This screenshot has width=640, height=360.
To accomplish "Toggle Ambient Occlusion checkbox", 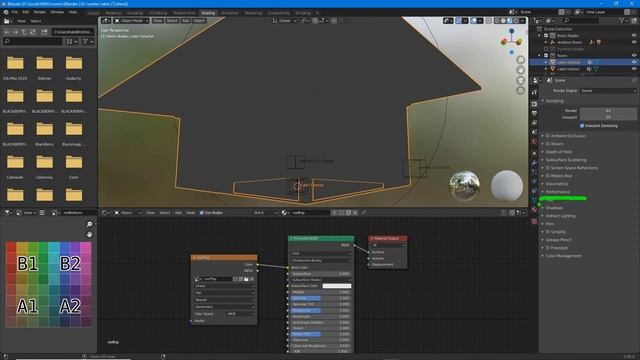I will click(x=548, y=136).
